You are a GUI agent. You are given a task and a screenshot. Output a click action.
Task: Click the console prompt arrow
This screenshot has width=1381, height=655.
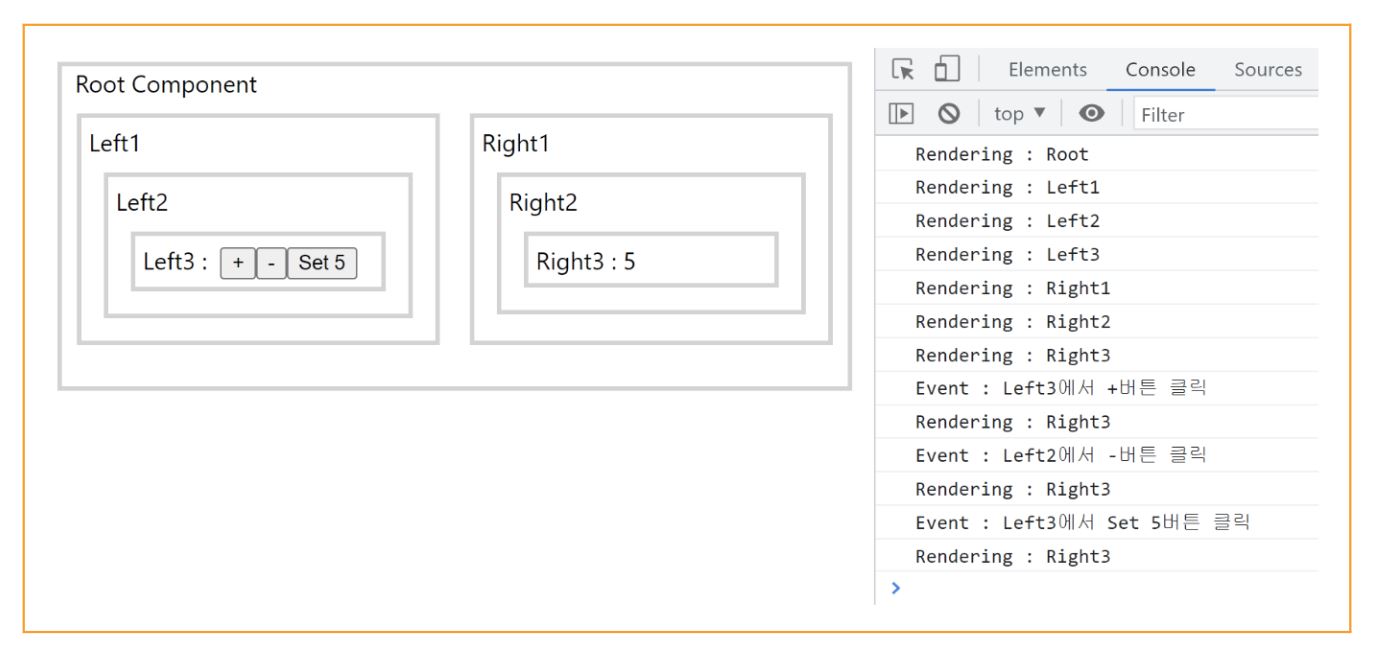click(x=896, y=589)
